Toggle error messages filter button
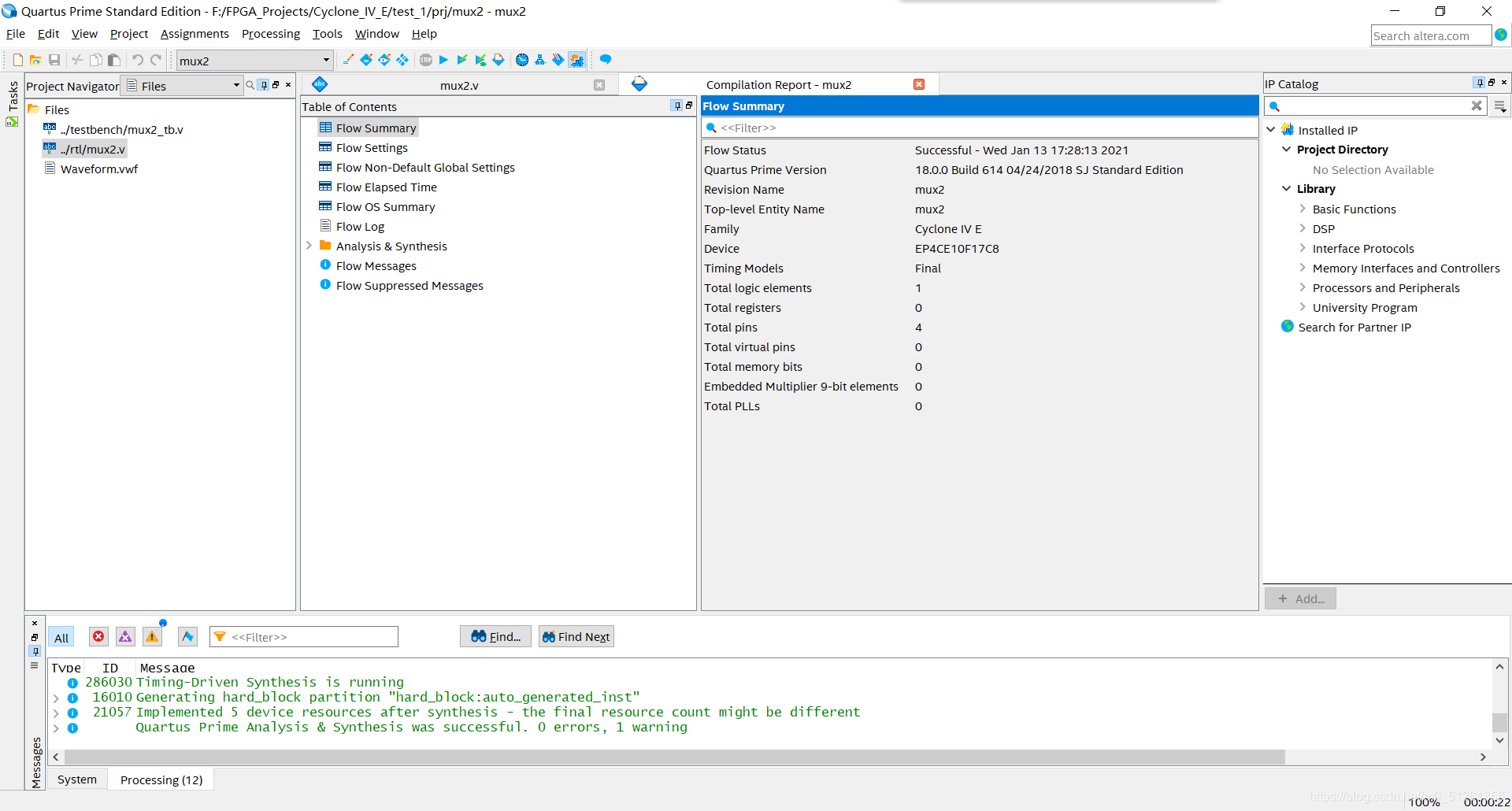 [98, 636]
